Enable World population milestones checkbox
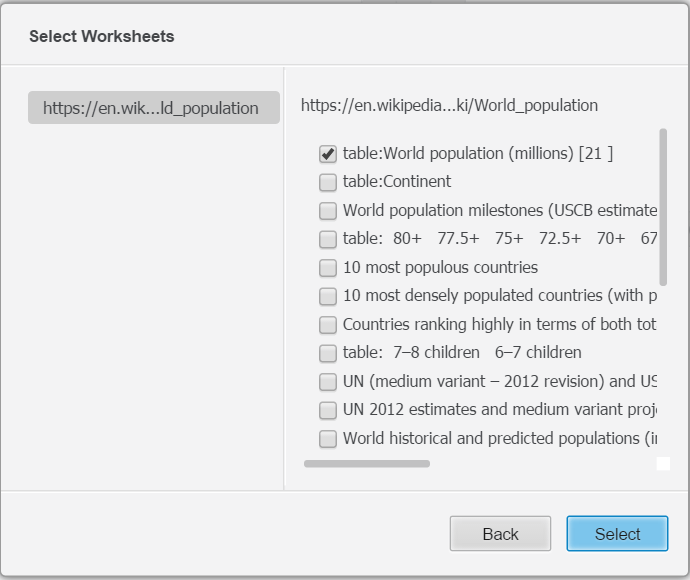The image size is (690, 580). (327, 211)
